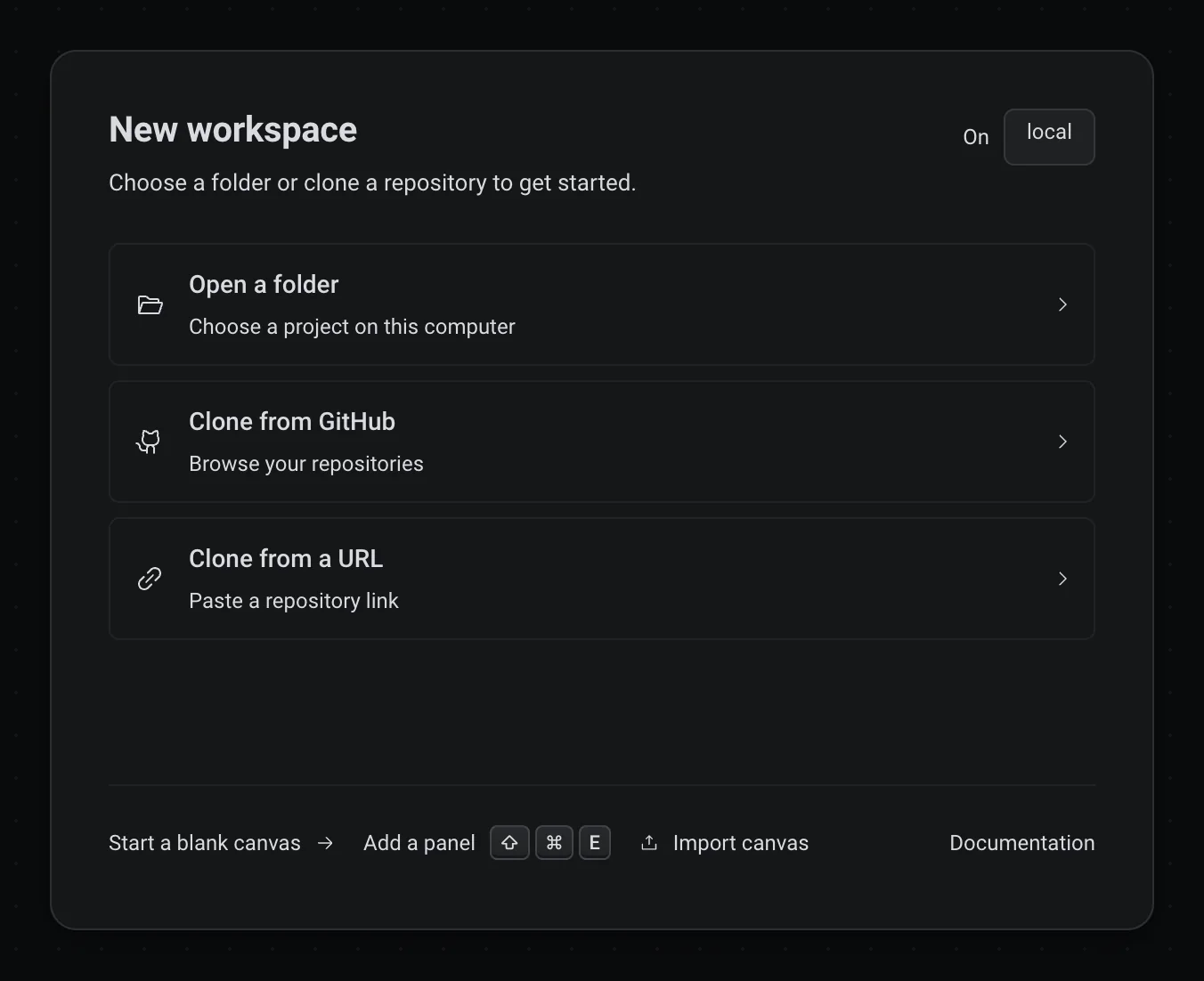1204x981 pixels.
Task: Click the Shift key shortcut badge
Action: pyautogui.click(x=509, y=842)
